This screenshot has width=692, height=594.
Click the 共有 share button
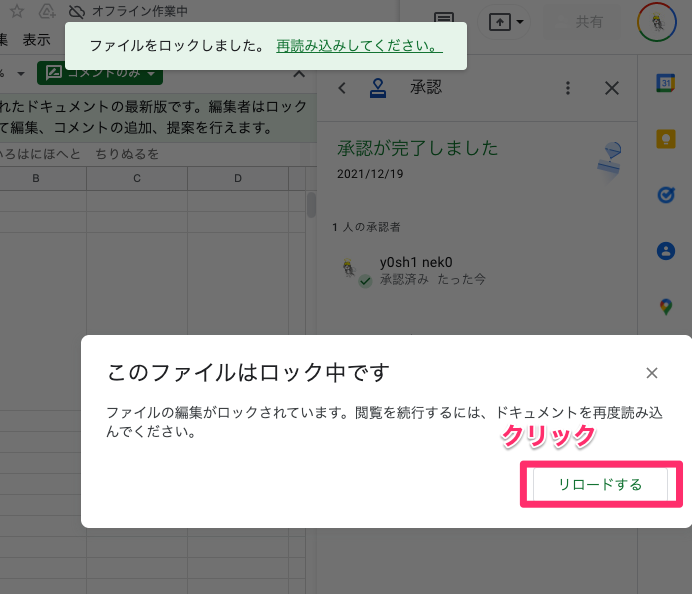point(589,21)
